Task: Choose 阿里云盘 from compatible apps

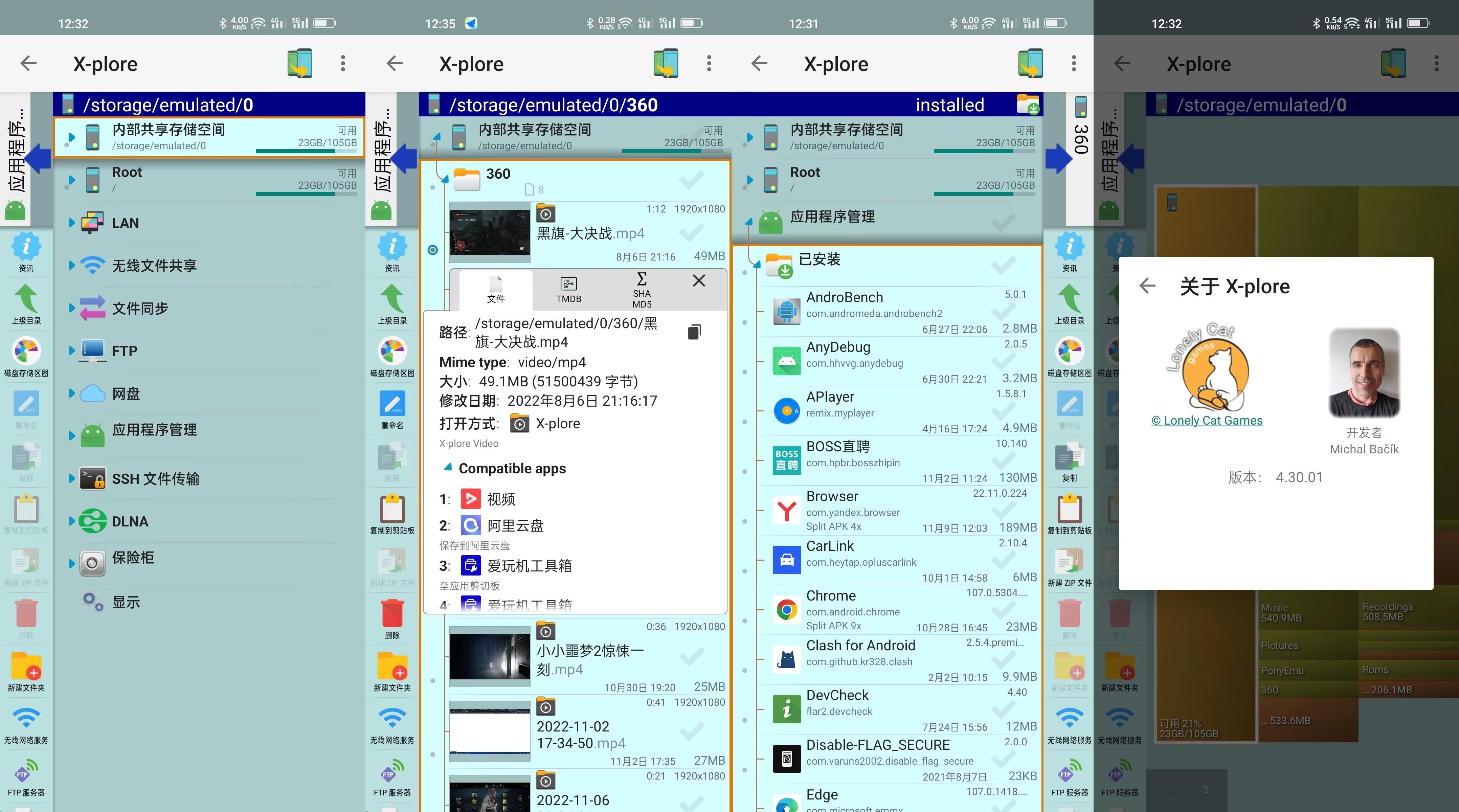Action: tap(501, 525)
